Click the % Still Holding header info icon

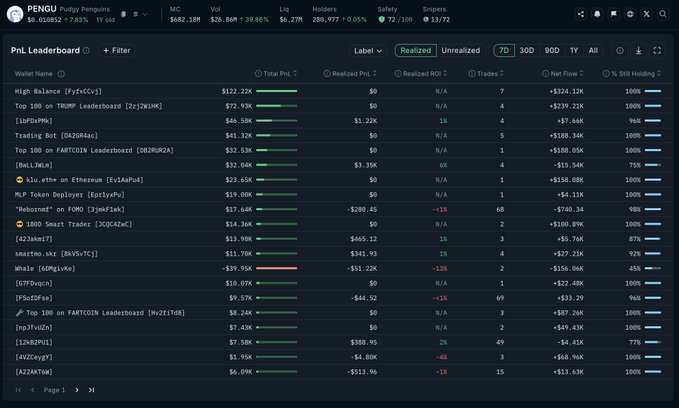606,74
